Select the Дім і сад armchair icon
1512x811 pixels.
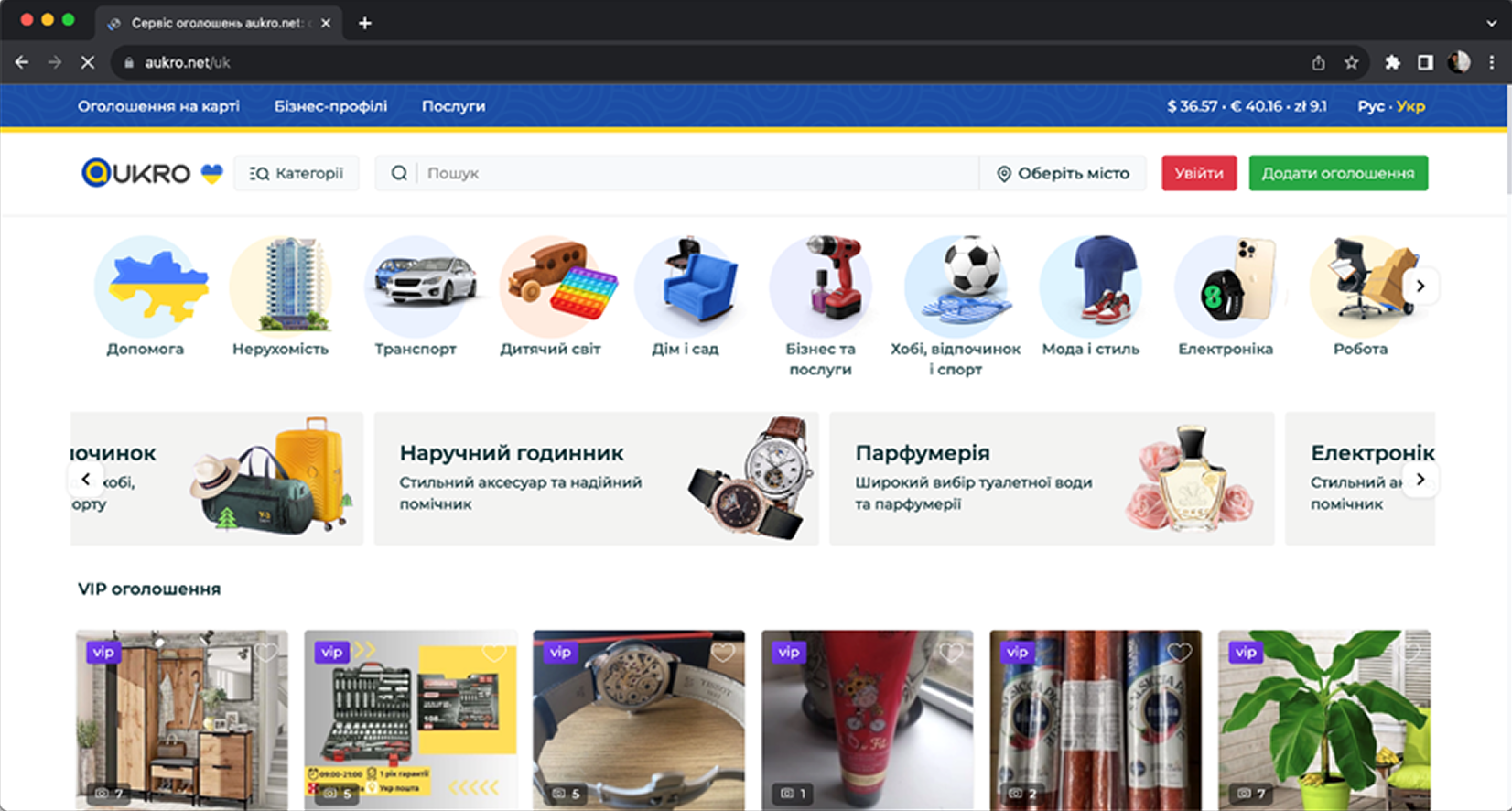pyautogui.click(x=686, y=285)
